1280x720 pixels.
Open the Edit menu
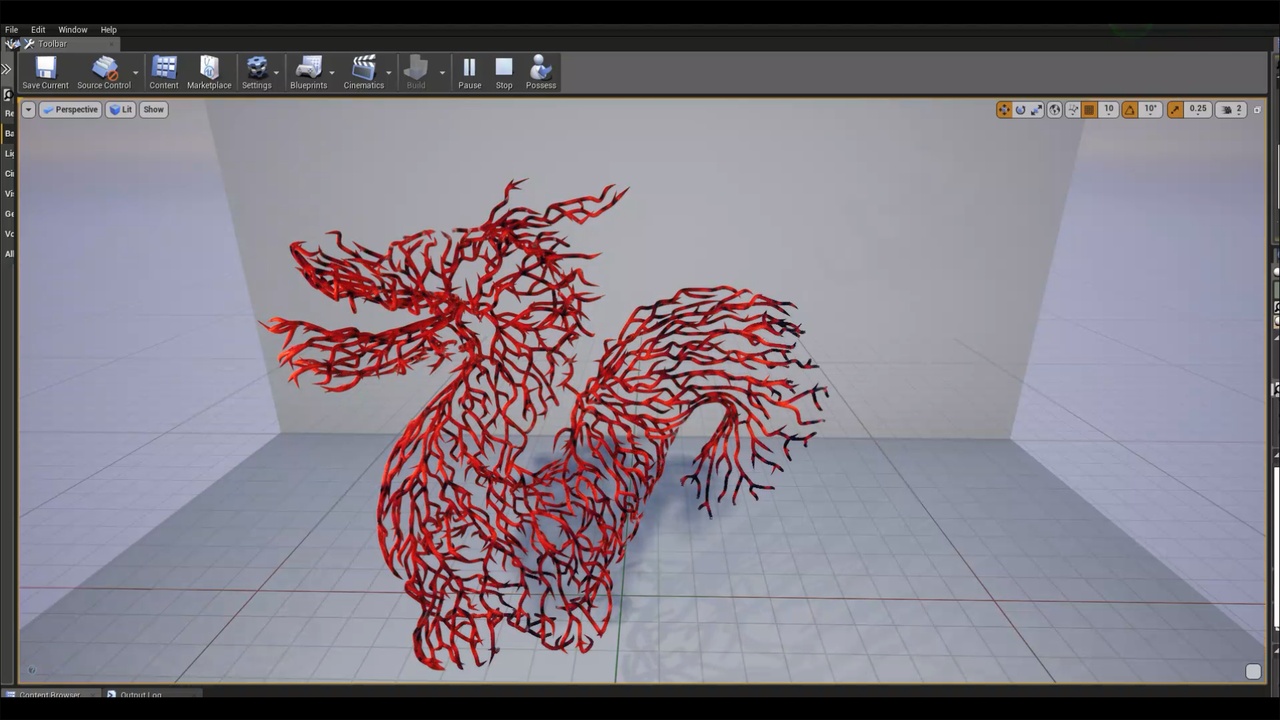[x=38, y=30]
